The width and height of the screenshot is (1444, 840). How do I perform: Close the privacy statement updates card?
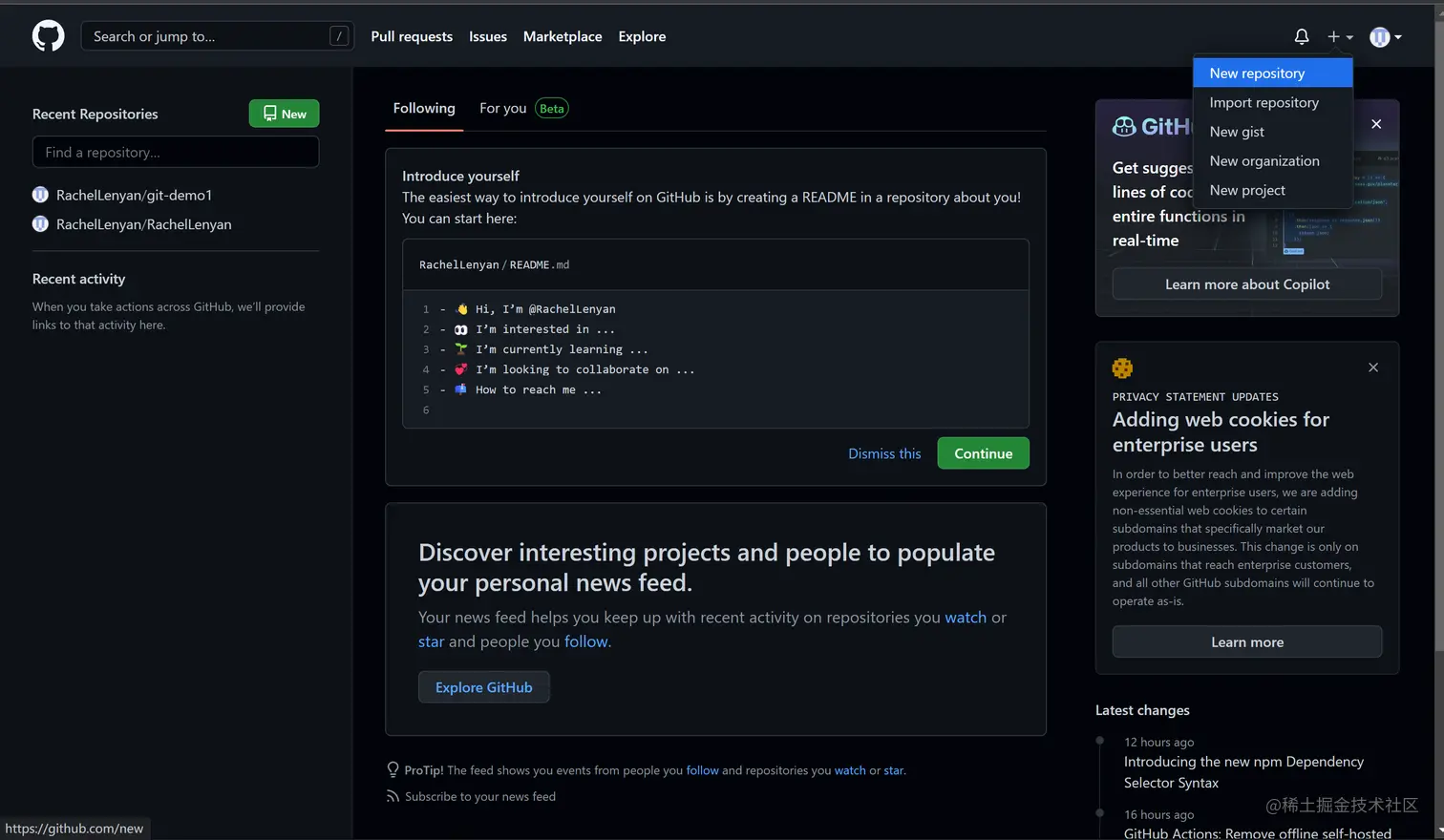[1373, 367]
